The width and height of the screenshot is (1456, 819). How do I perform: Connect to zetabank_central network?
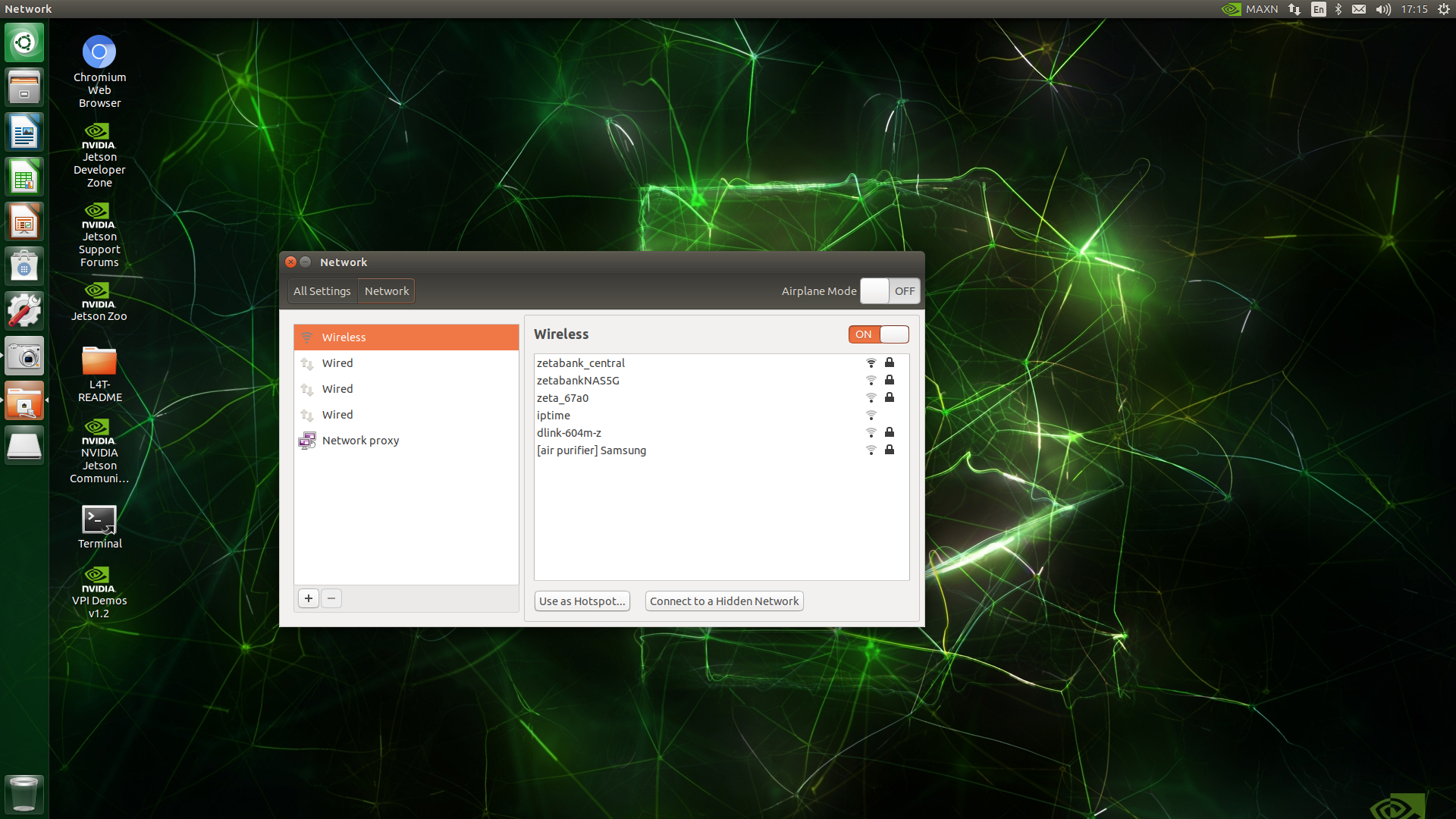pos(721,363)
